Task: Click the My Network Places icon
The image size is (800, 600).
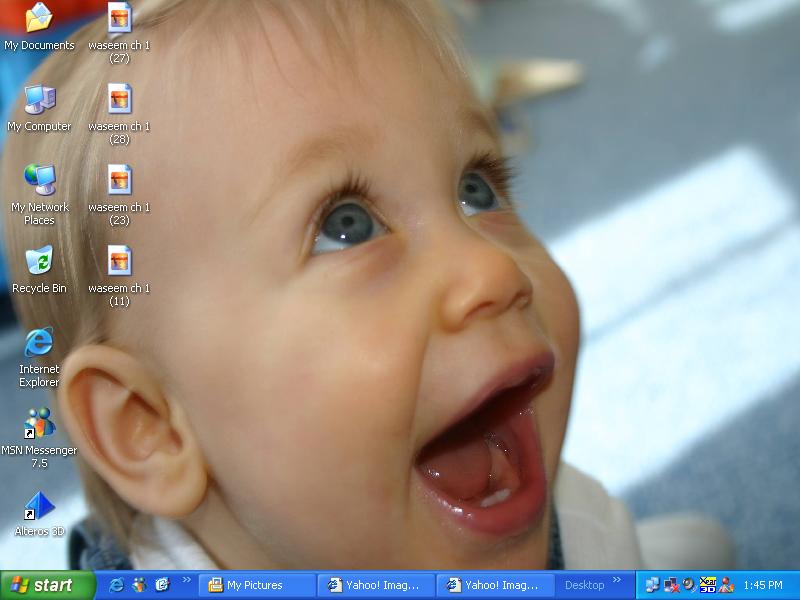Action: point(39,195)
